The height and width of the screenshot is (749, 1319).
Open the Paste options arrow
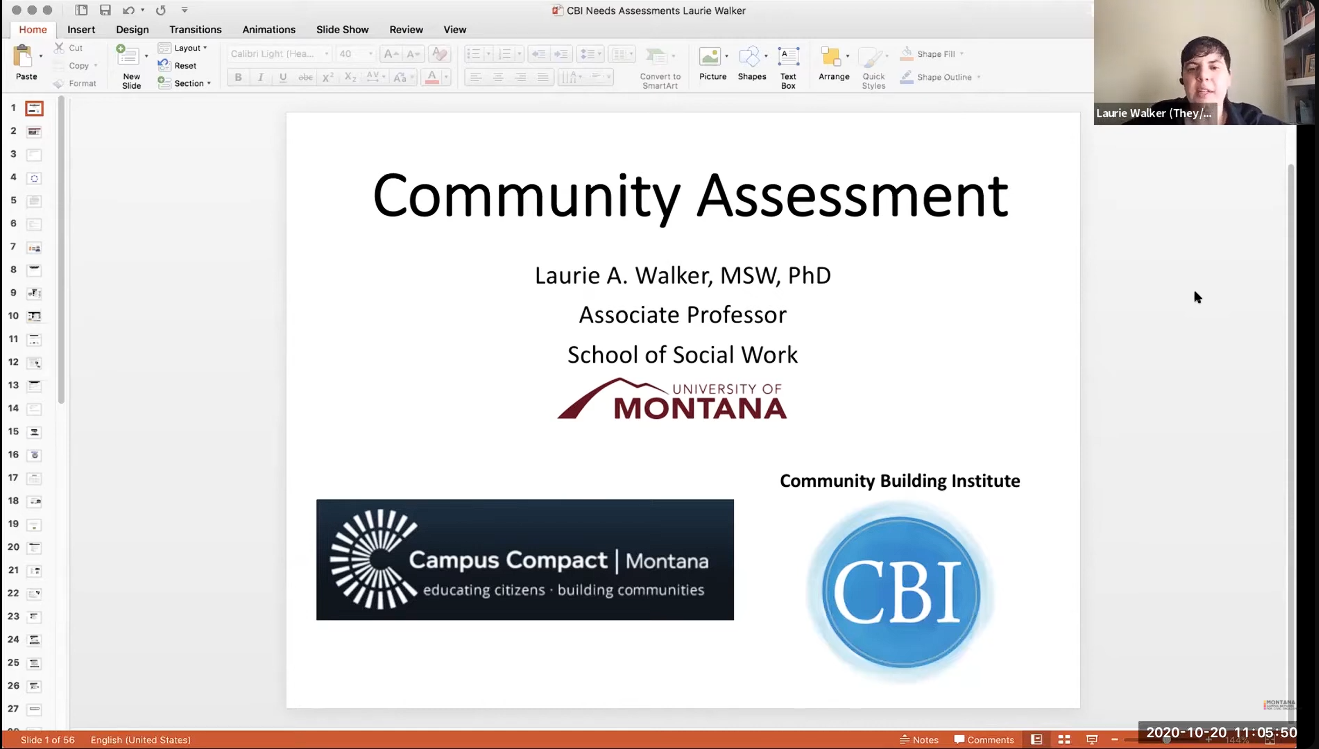point(41,57)
